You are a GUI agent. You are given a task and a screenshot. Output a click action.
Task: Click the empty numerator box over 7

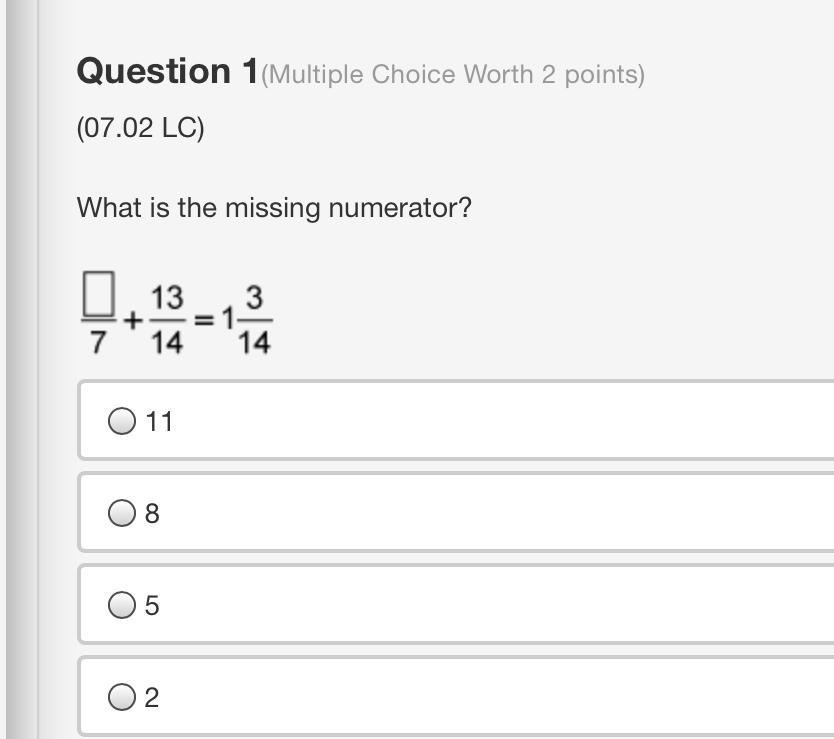point(99,294)
